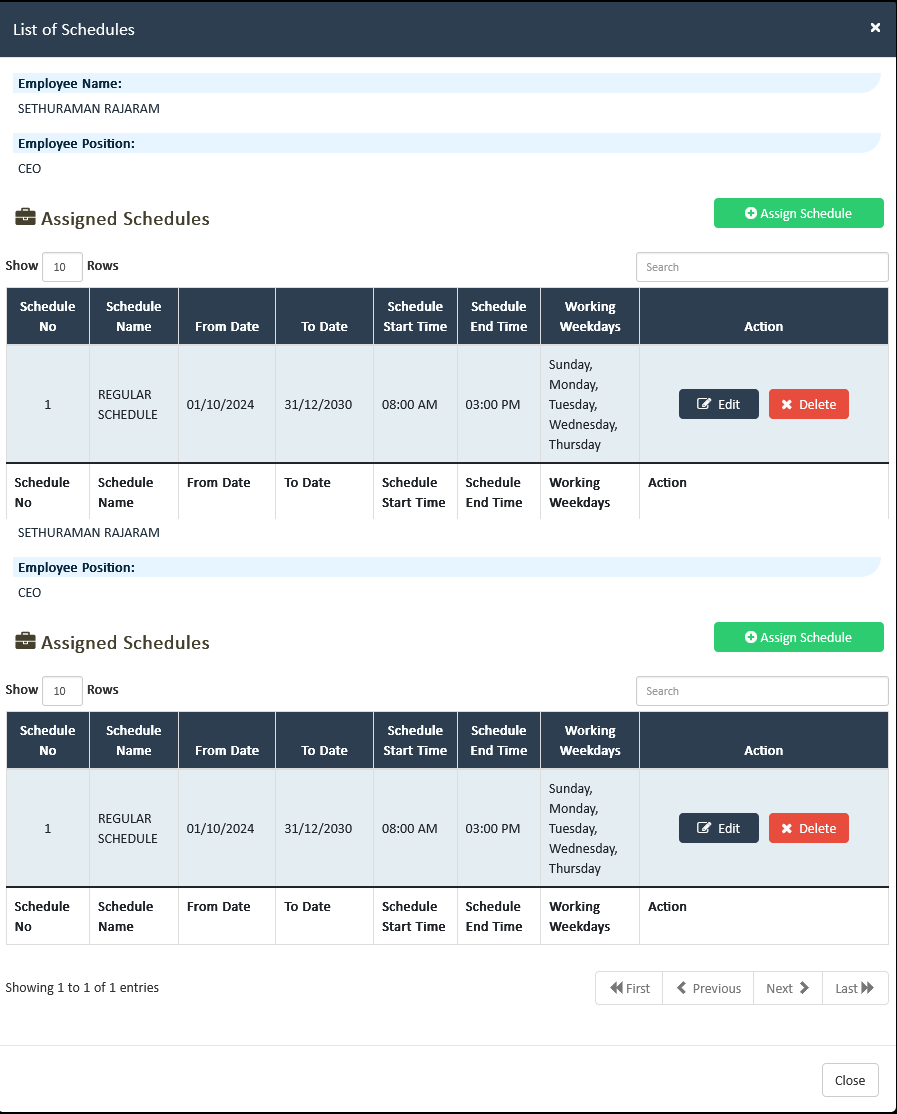This screenshot has height=1114, width=897.
Task: Click the top Search box
Action: pyautogui.click(x=762, y=266)
